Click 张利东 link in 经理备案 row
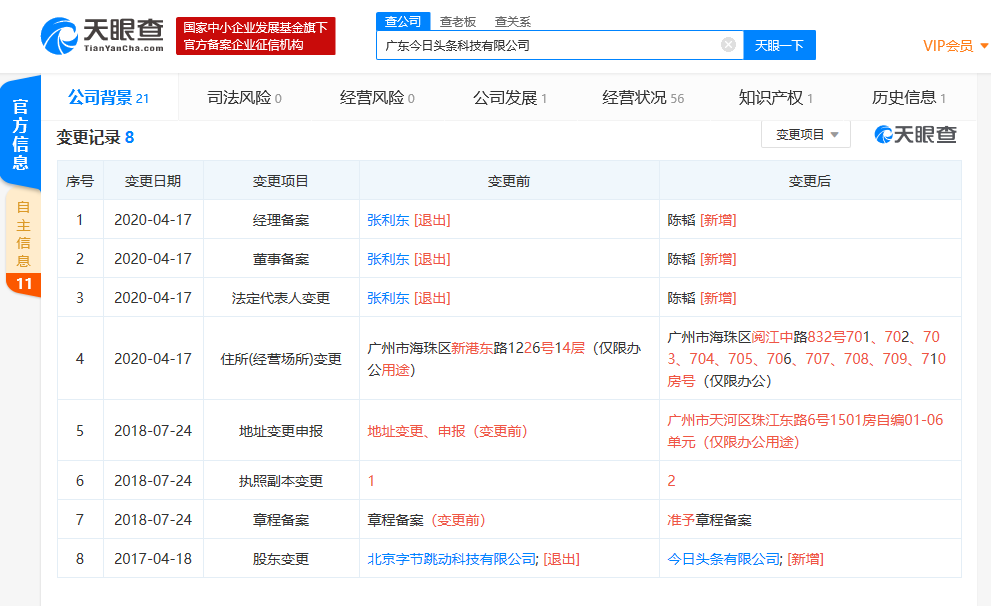Image resolution: width=991 pixels, height=606 pixels. (x=388, y=220)
